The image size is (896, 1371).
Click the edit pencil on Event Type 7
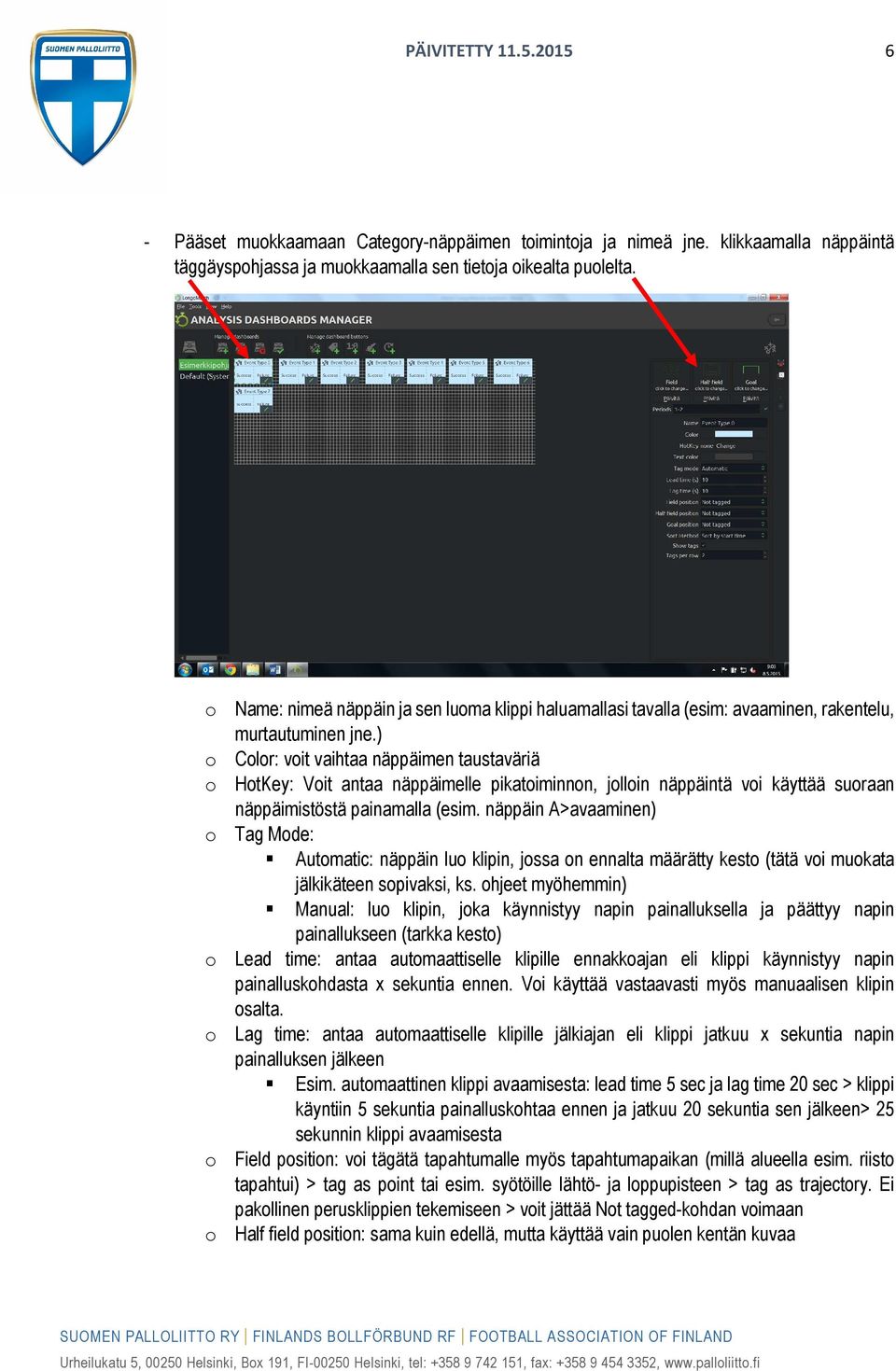(267, 409)
